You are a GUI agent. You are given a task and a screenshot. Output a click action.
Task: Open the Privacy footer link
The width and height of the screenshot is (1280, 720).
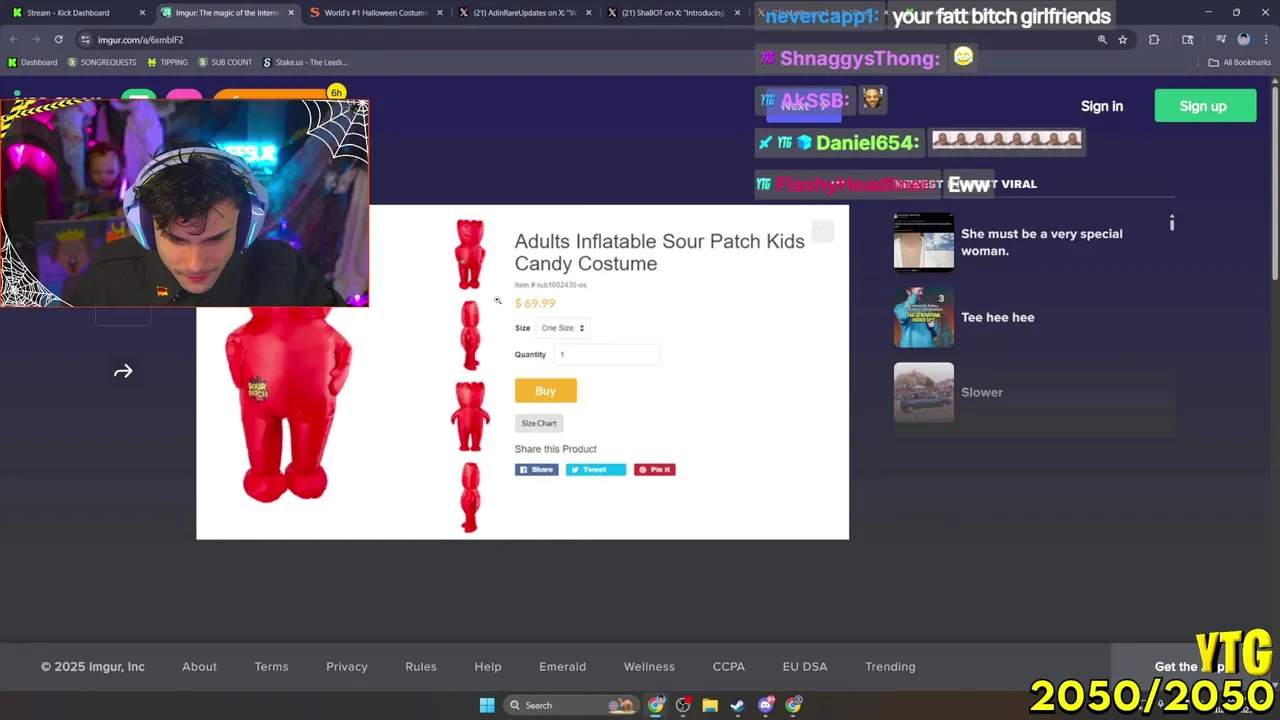click(347, 667)
